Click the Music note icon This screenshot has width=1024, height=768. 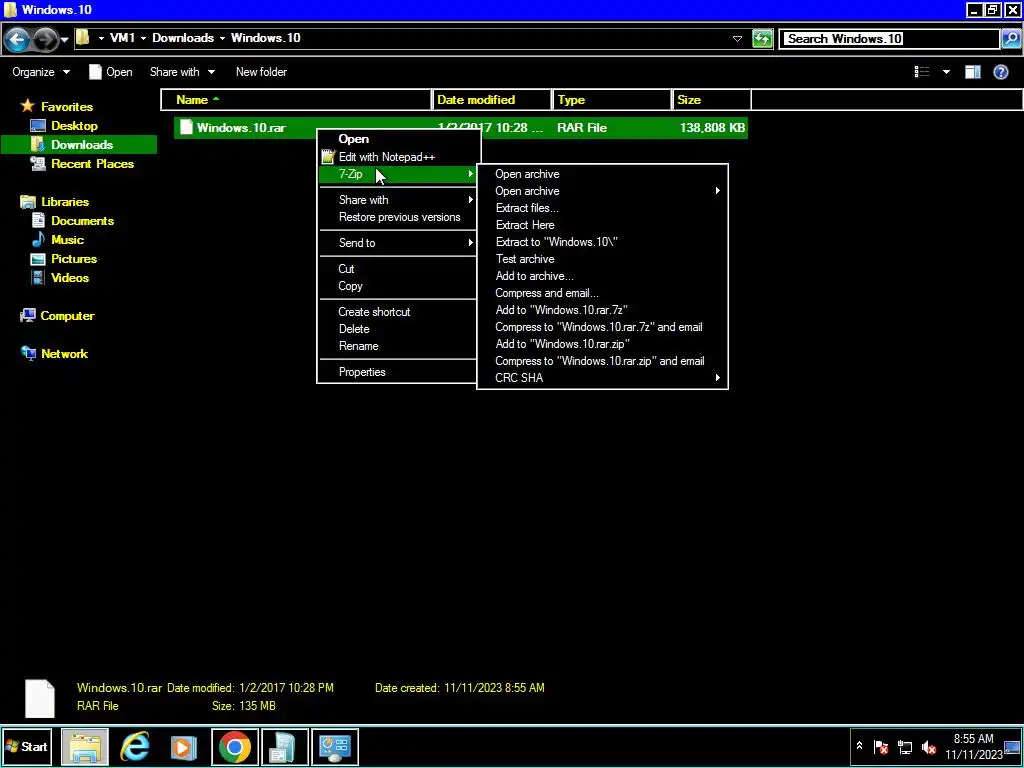coord(39,240)
